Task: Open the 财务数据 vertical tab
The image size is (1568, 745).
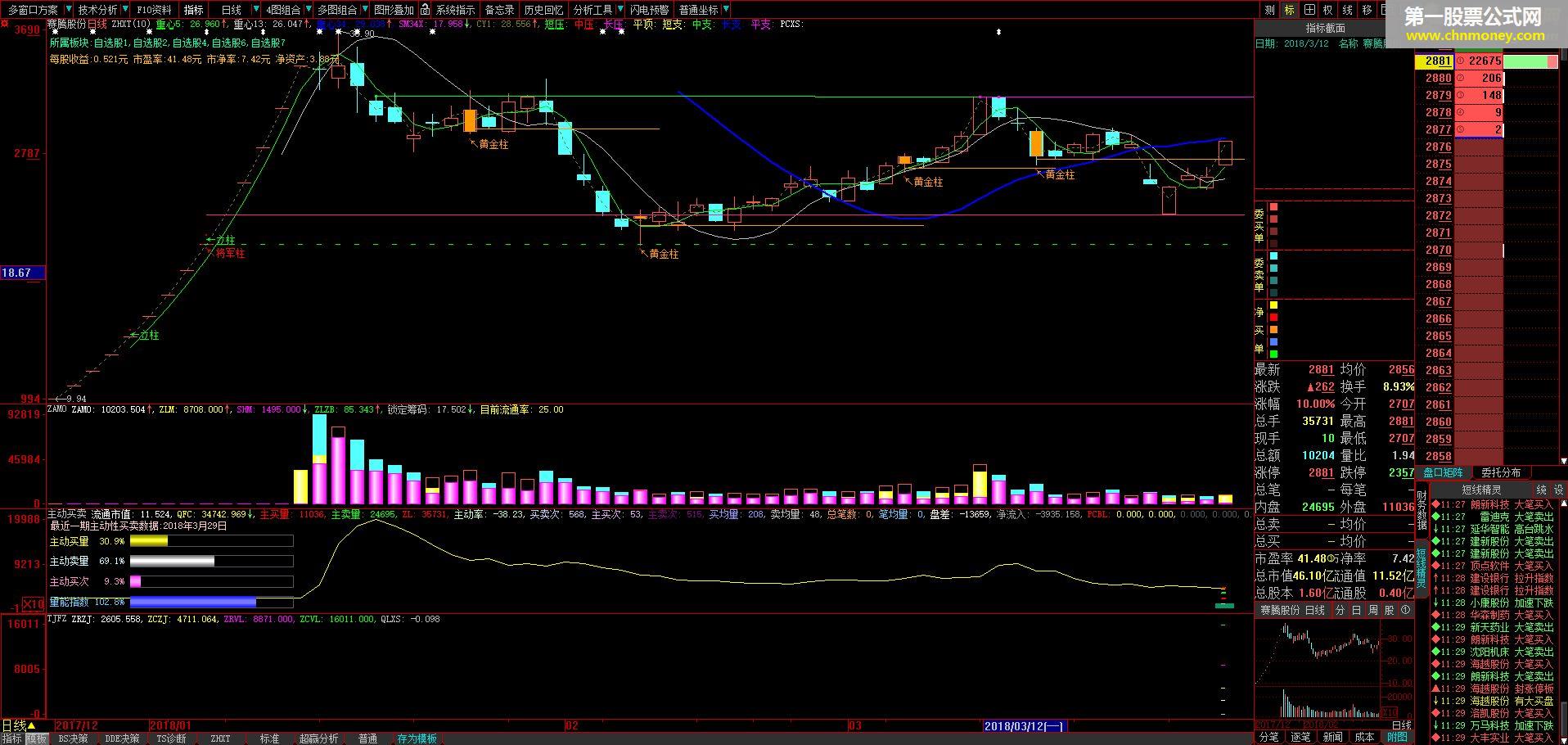Action: (x=1422, y=509)
